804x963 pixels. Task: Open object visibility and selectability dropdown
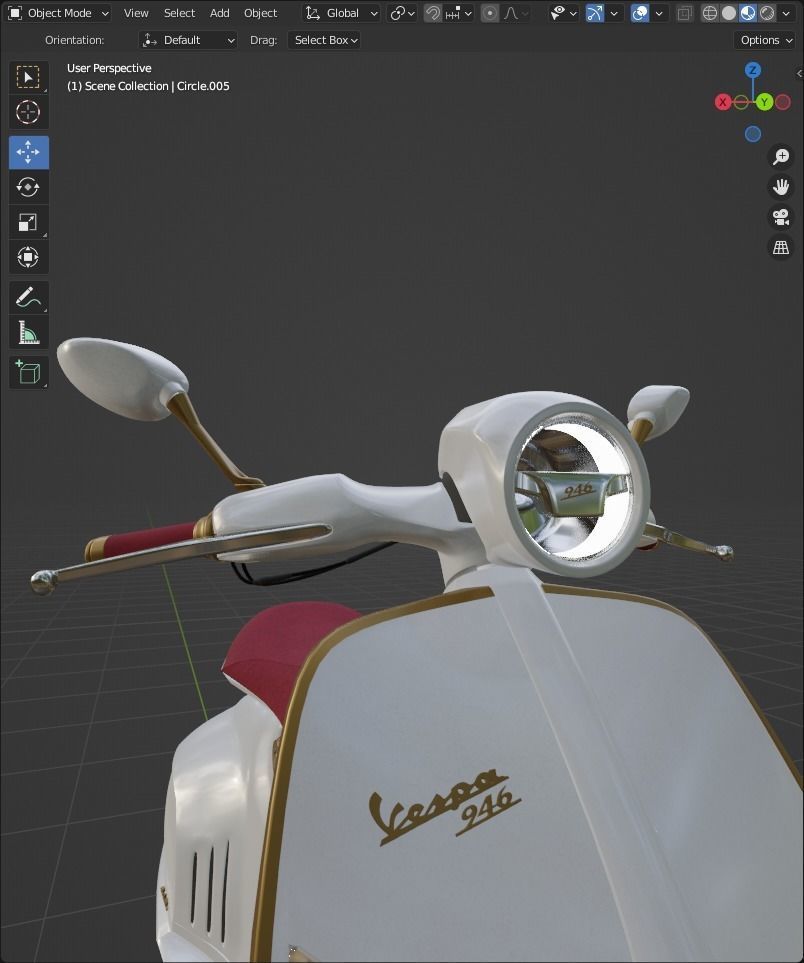point(563,13)
